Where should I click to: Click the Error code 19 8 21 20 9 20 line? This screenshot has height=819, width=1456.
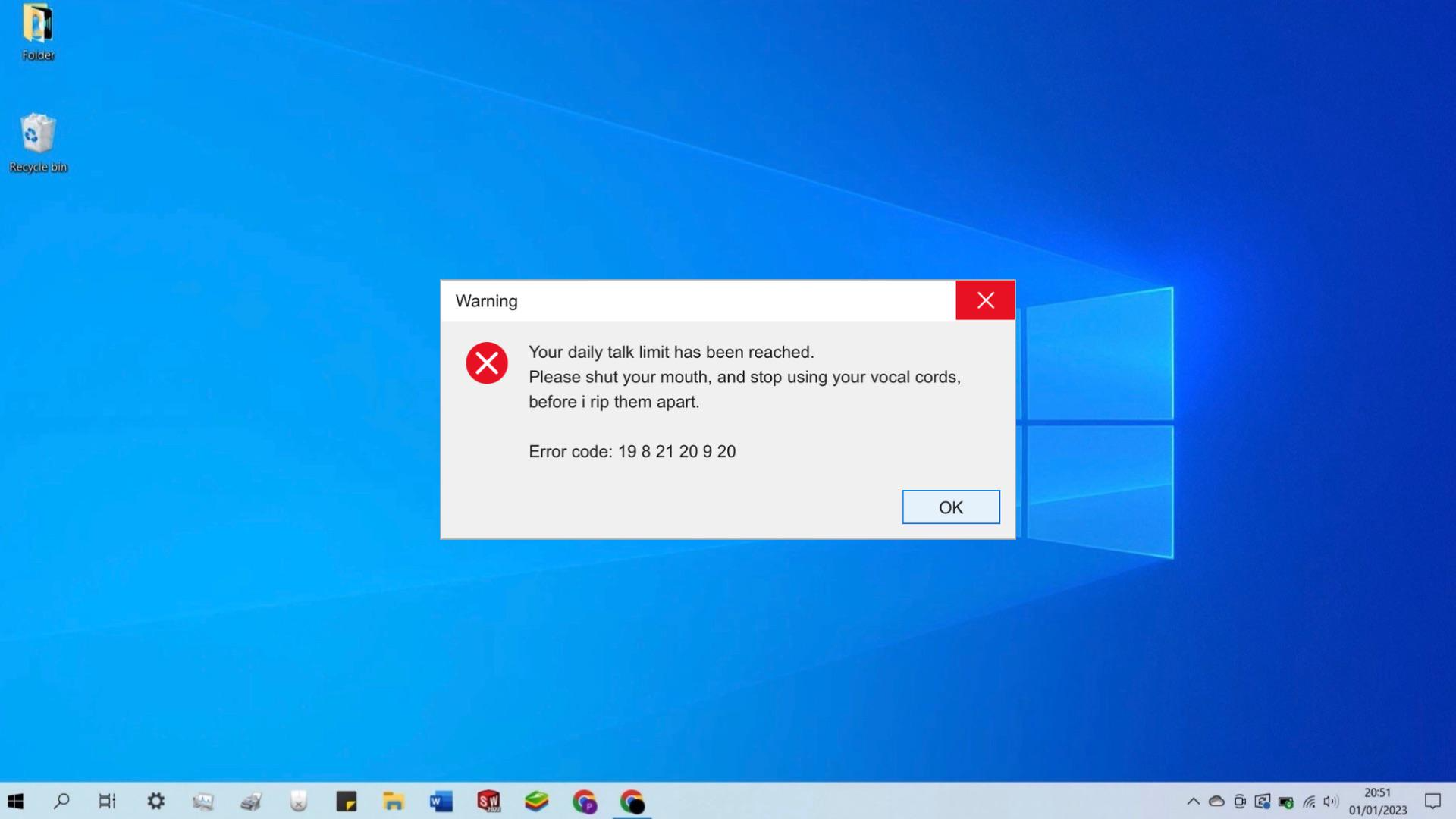coord(632,451)
